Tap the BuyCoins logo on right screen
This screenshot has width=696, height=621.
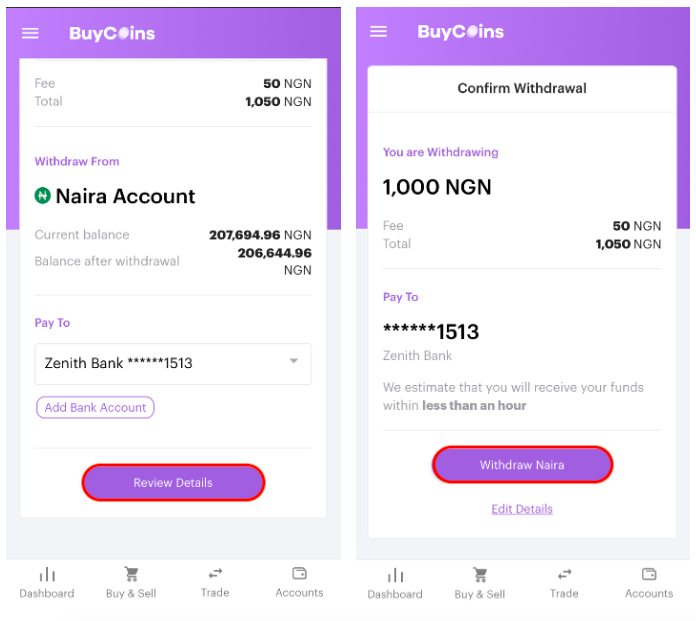pyautogui.click(x=460, y=32)
